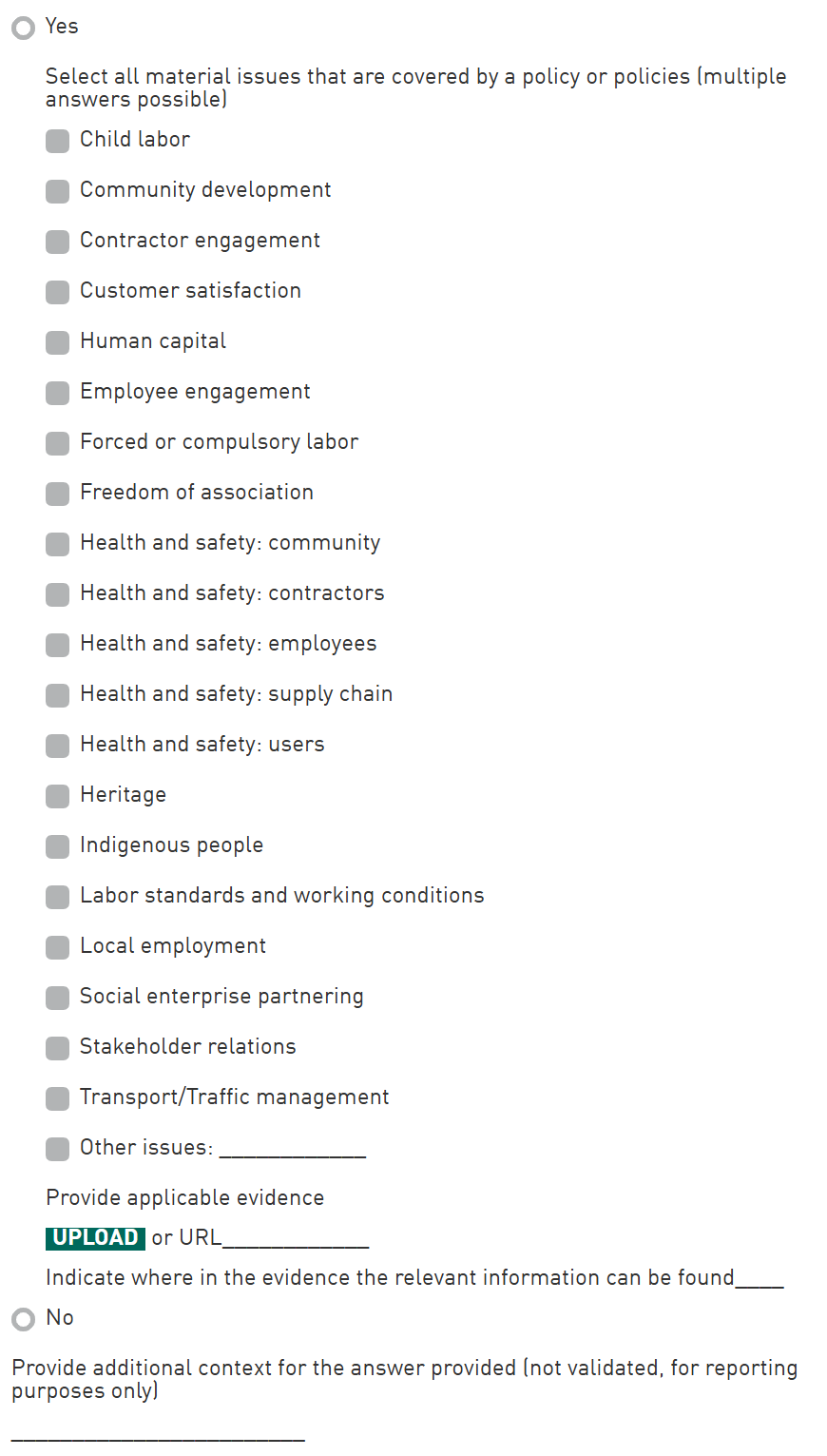Click the green UPLOAD button
Viewport: 827px width, 1456px height.
coord(95,1237)
